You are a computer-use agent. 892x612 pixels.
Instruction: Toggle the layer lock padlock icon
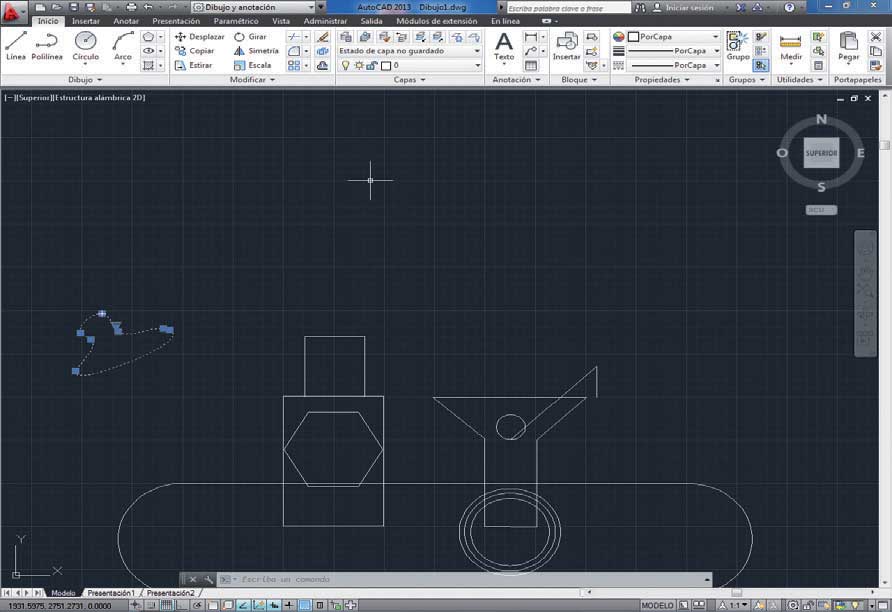tap(372, 65)
